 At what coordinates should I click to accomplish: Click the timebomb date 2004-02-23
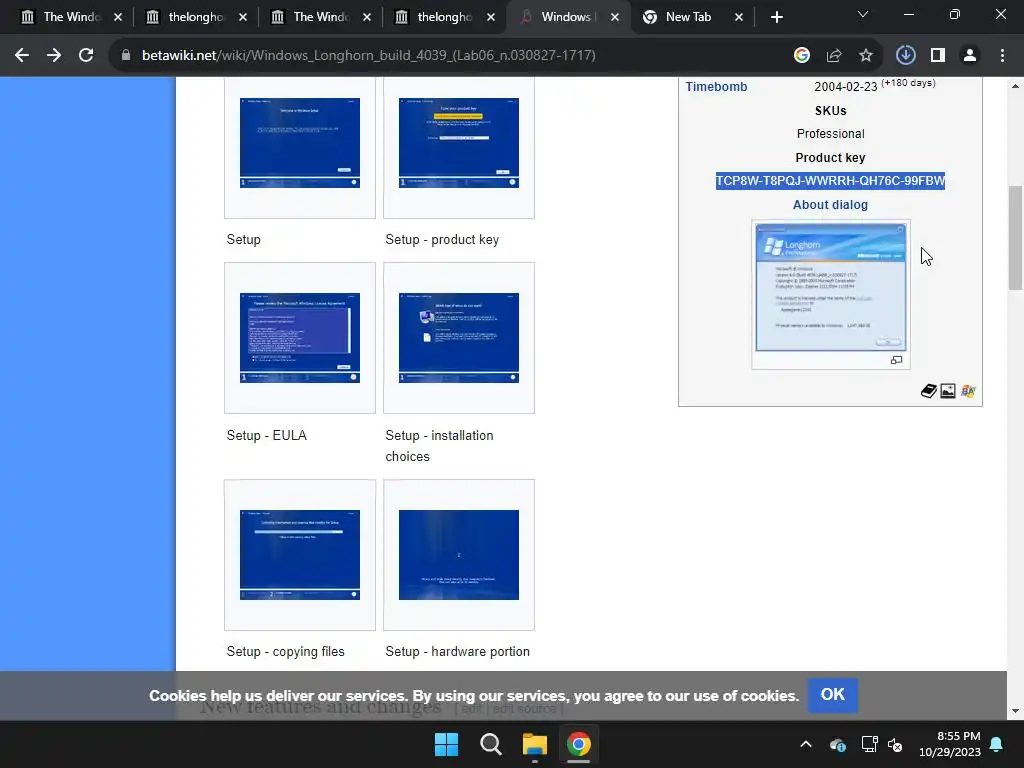[845, 87]
